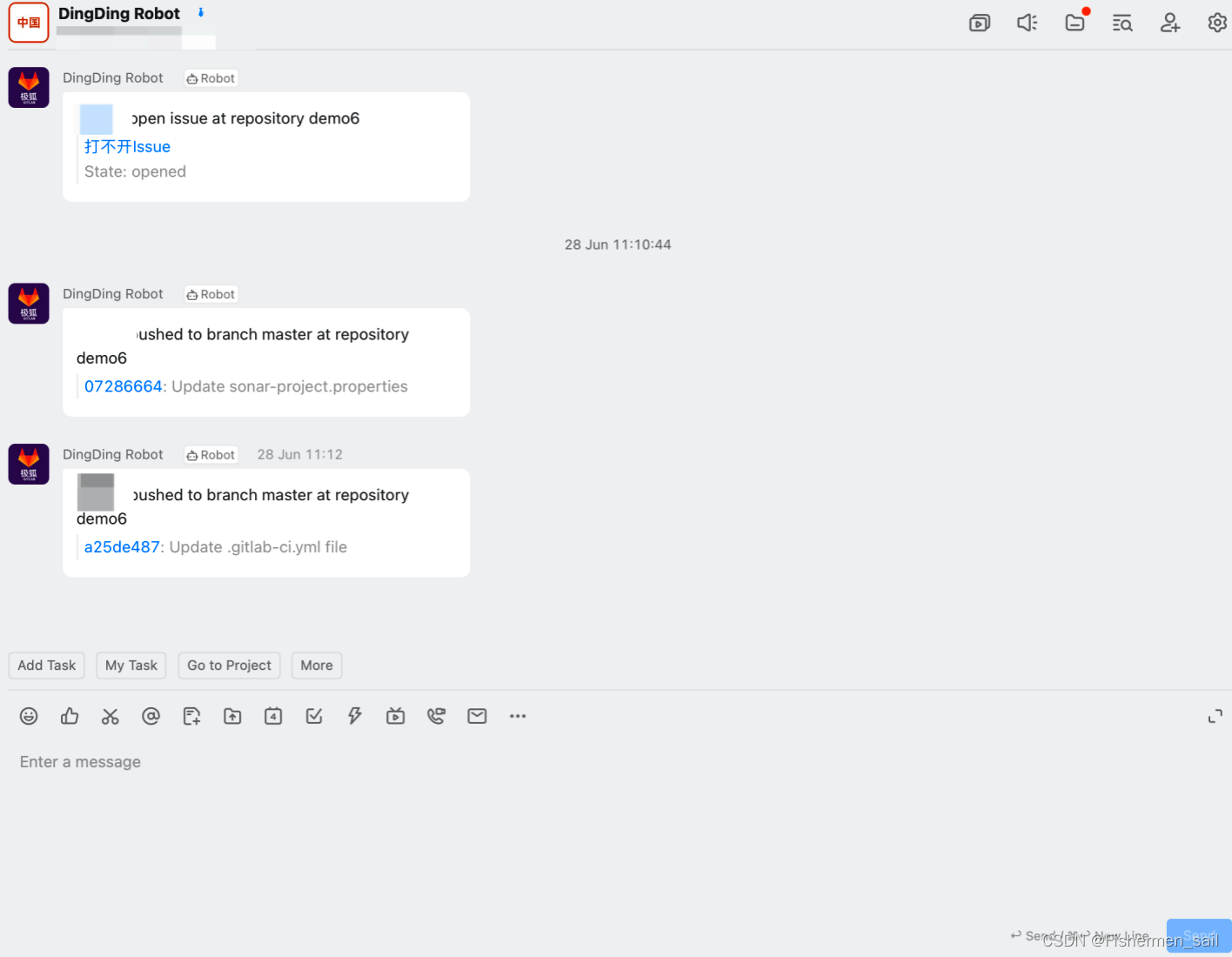
Task: Add a member with the person-plus icon
Action: [1170, 23]
